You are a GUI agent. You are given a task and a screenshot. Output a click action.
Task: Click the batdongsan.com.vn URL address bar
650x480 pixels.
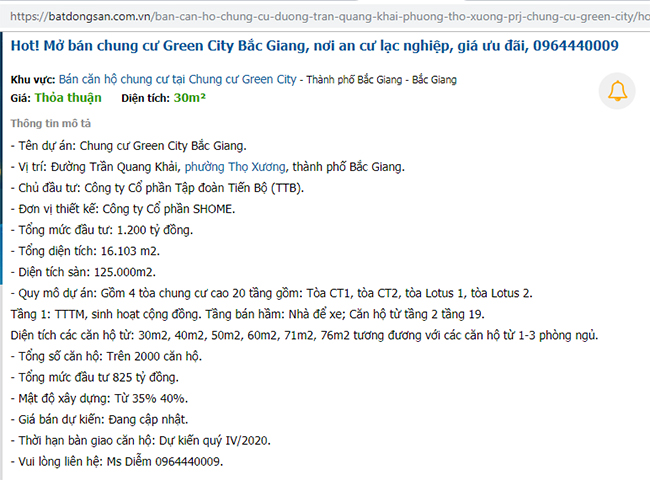tap(325, 16)
